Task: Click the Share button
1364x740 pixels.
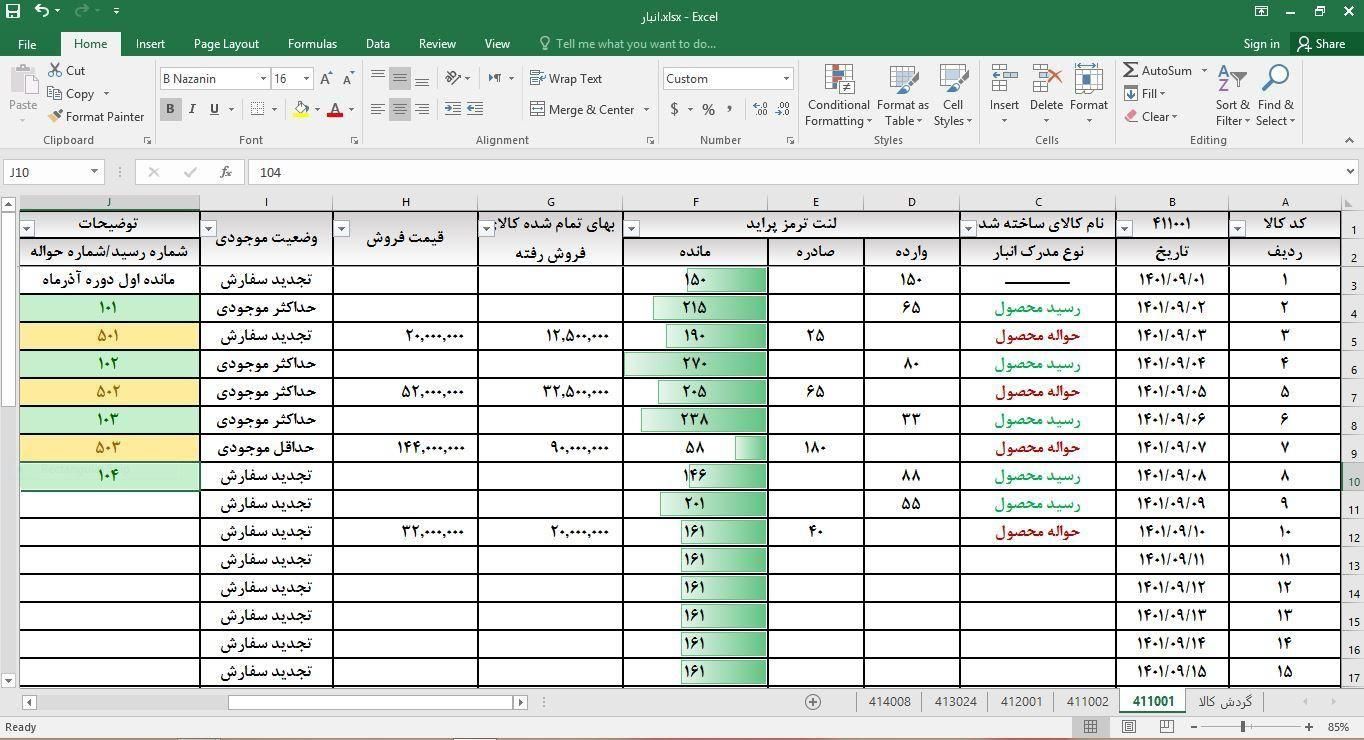Action: point(1321,44)
